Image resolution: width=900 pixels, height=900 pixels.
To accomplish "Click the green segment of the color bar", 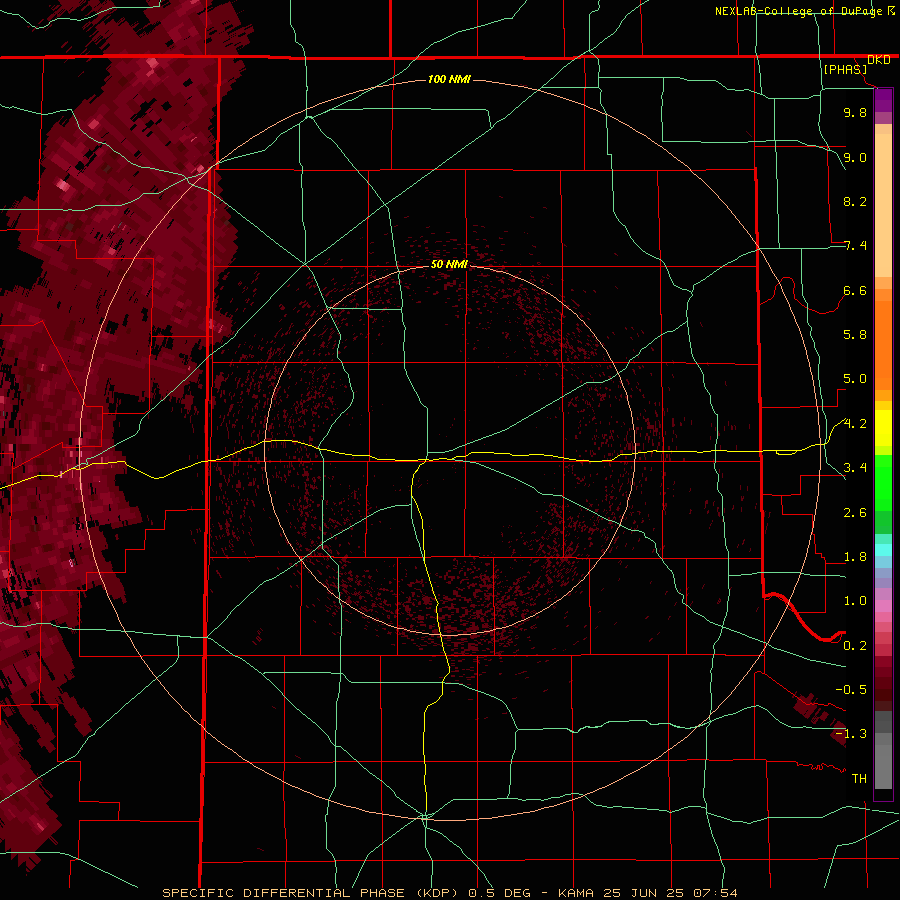I will pyautogui.click(x=883, y=494).
